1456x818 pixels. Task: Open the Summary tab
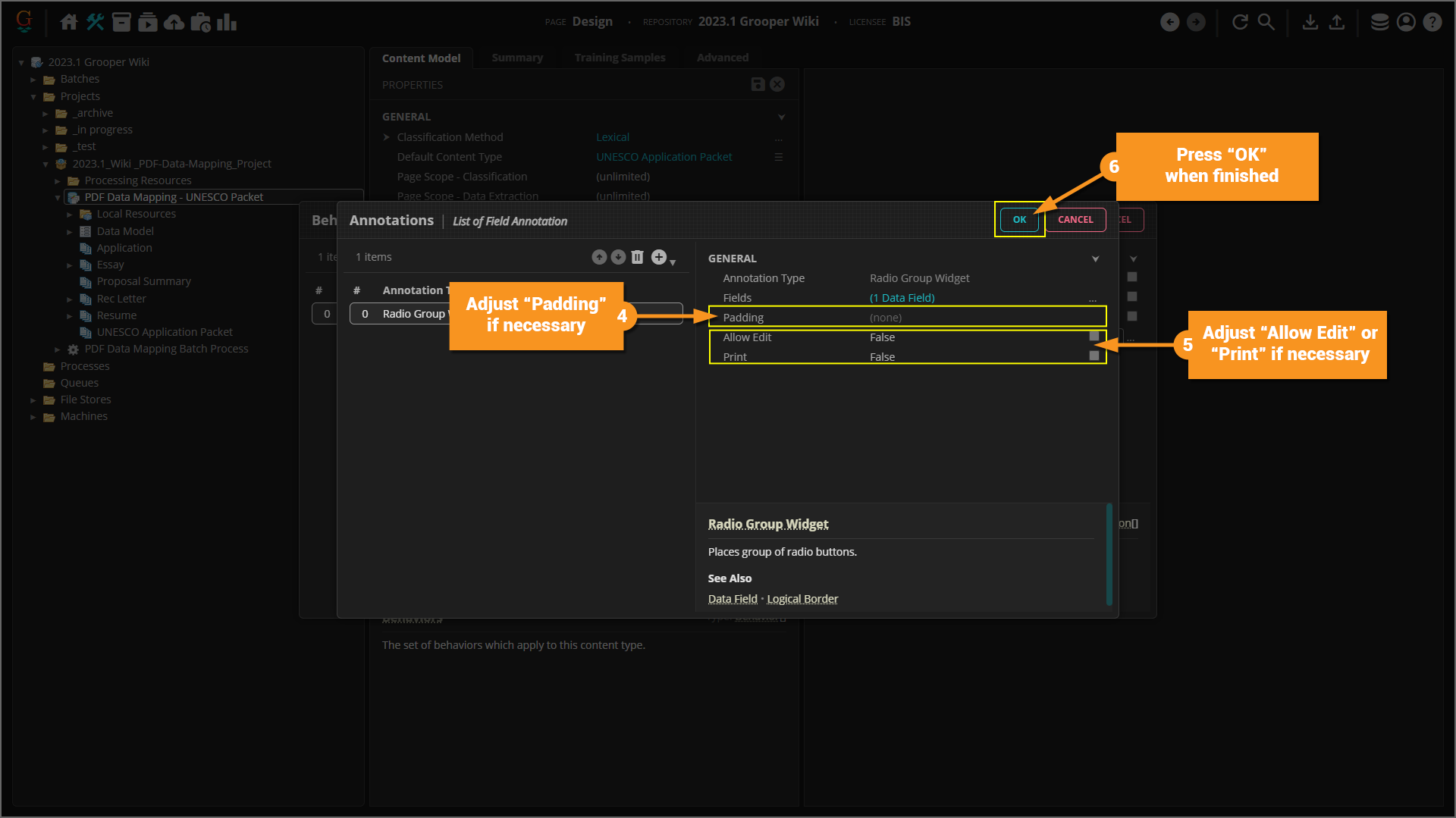coord(516,58)
